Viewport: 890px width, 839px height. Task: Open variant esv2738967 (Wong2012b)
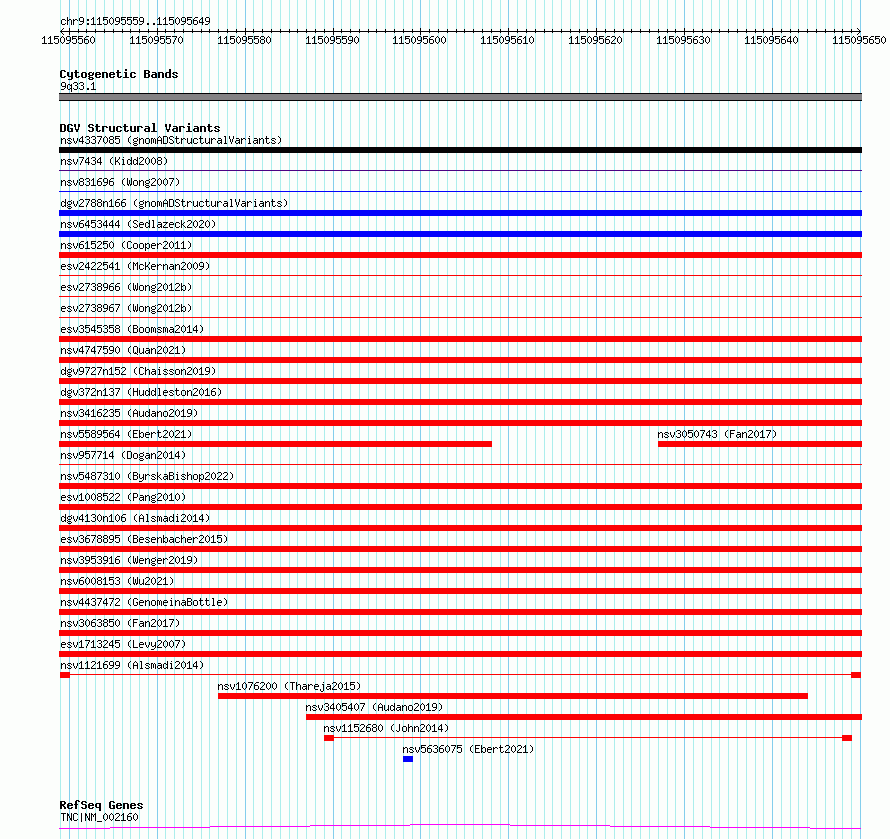(126, 308)
